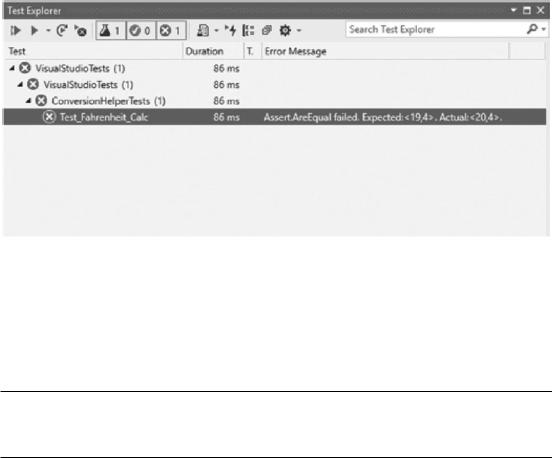Collapse second-level VisualStudioTests namespace node
552x458 pixels.
(20, 84)
